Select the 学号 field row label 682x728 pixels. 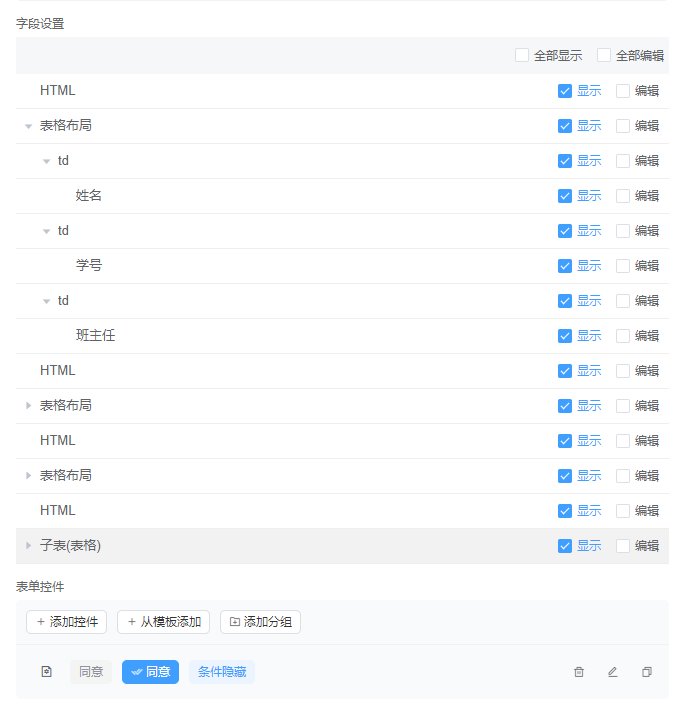(89, 266)
